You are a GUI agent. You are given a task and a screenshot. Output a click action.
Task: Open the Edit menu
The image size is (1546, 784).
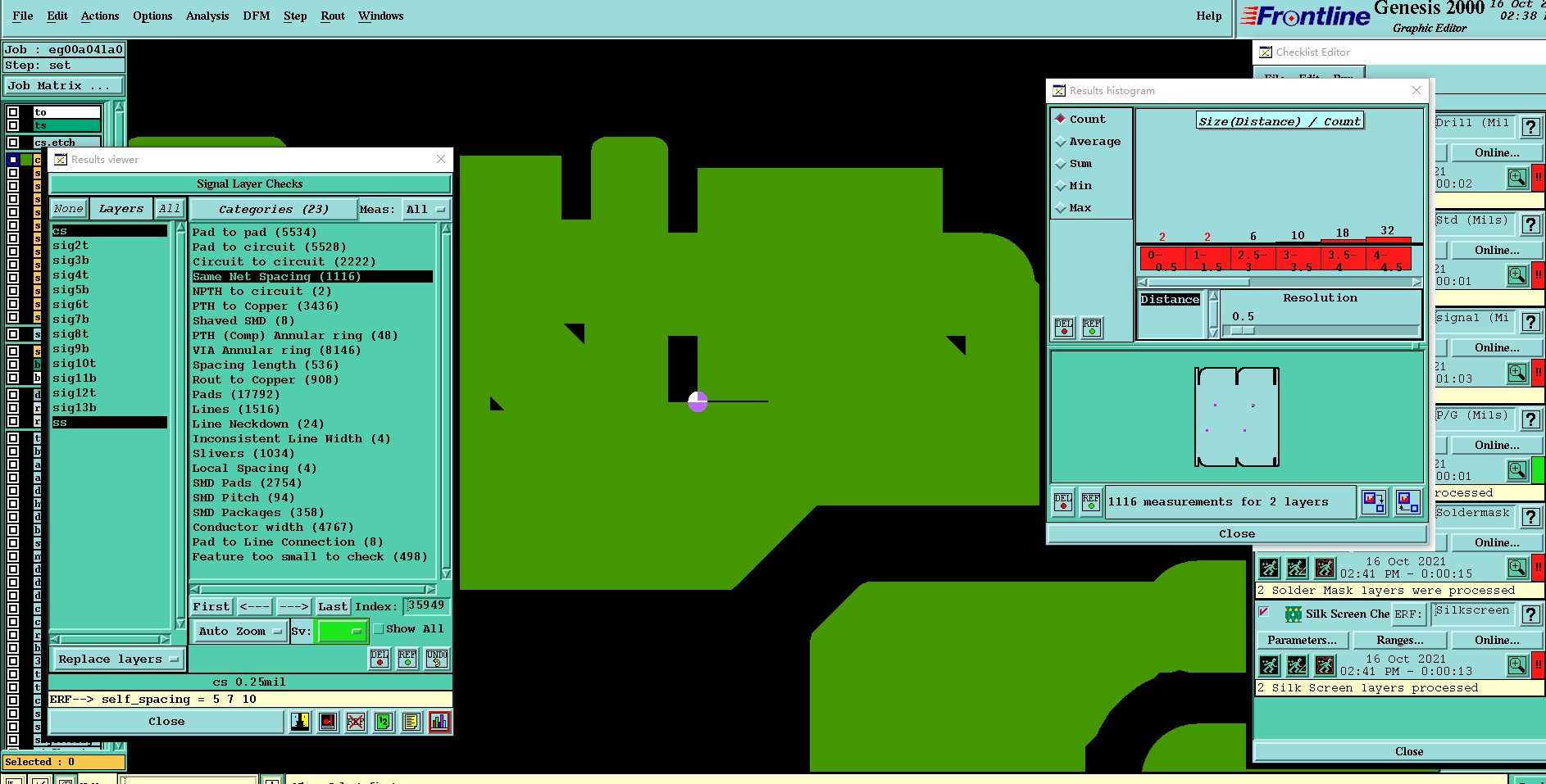pos(57,16)
